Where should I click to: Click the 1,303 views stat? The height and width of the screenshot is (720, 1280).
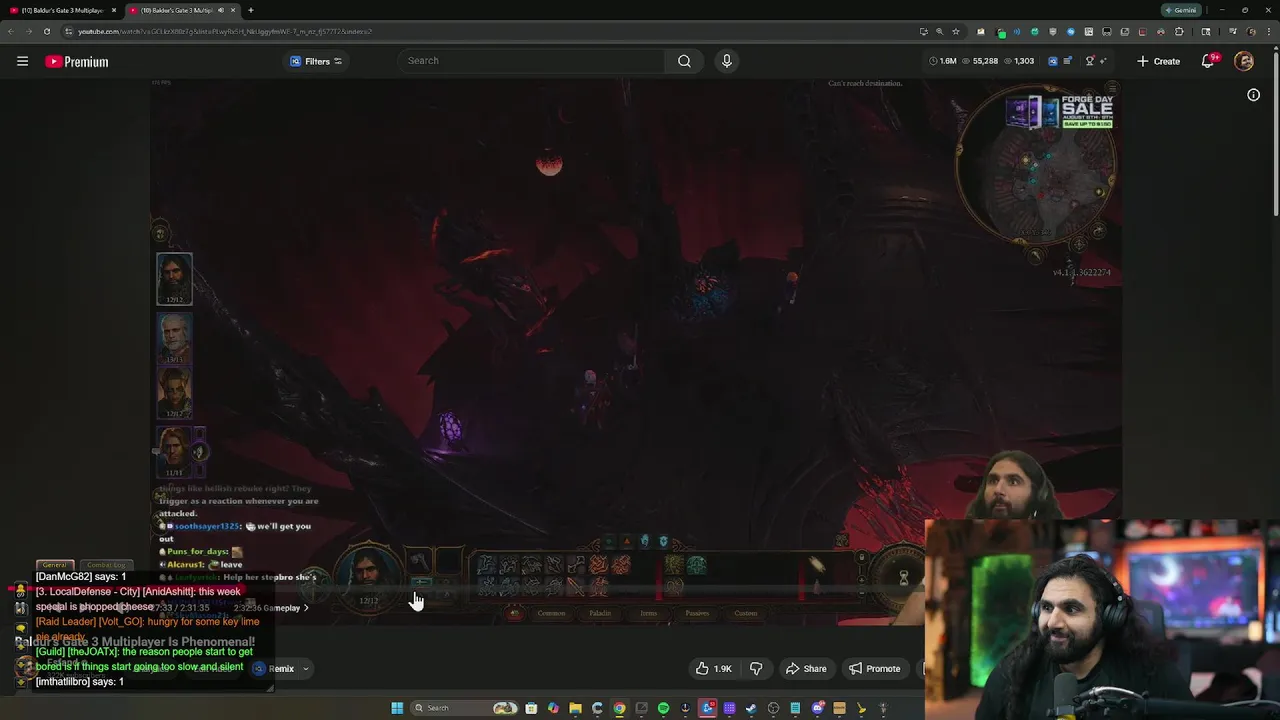tap(1018, 61)
